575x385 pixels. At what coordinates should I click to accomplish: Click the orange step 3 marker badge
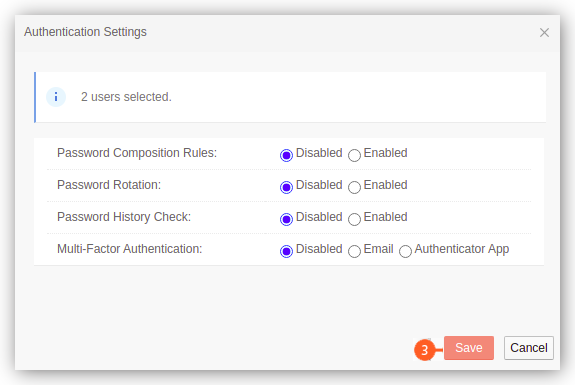coord(424,350)
